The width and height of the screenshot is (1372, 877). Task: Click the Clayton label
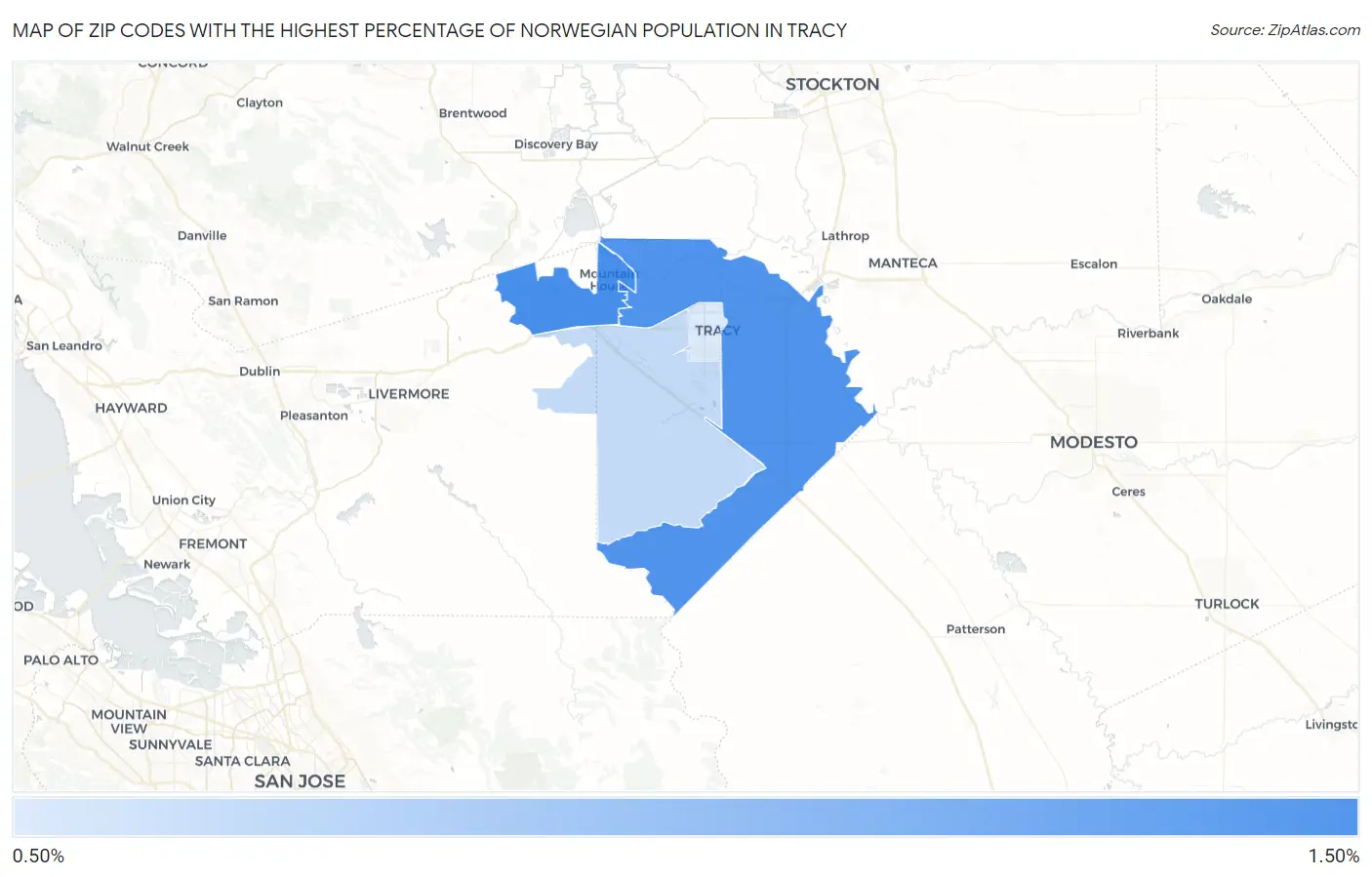(x=260, y=102)
